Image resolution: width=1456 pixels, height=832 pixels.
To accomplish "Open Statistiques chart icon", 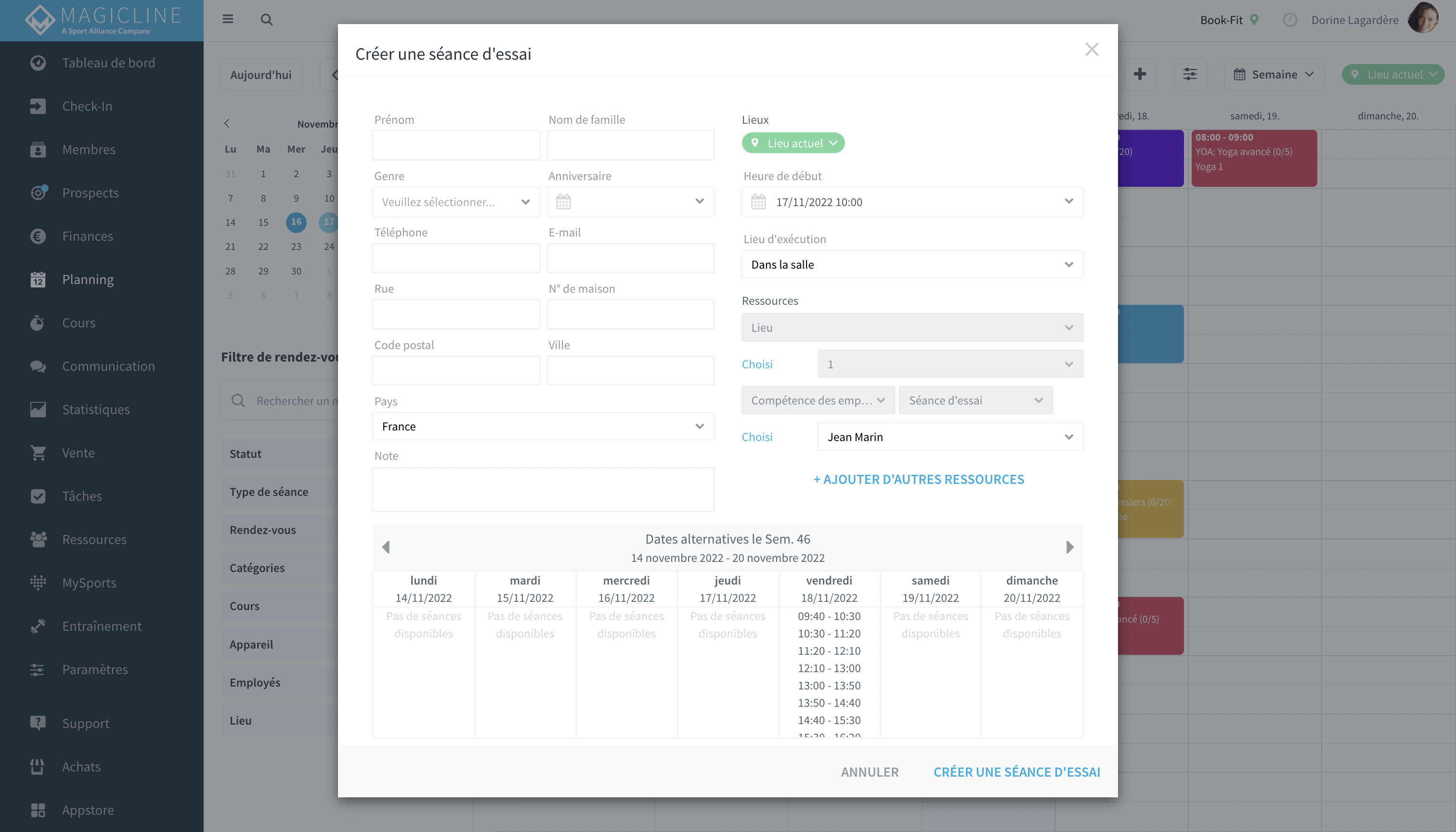I will click(38, 410).
